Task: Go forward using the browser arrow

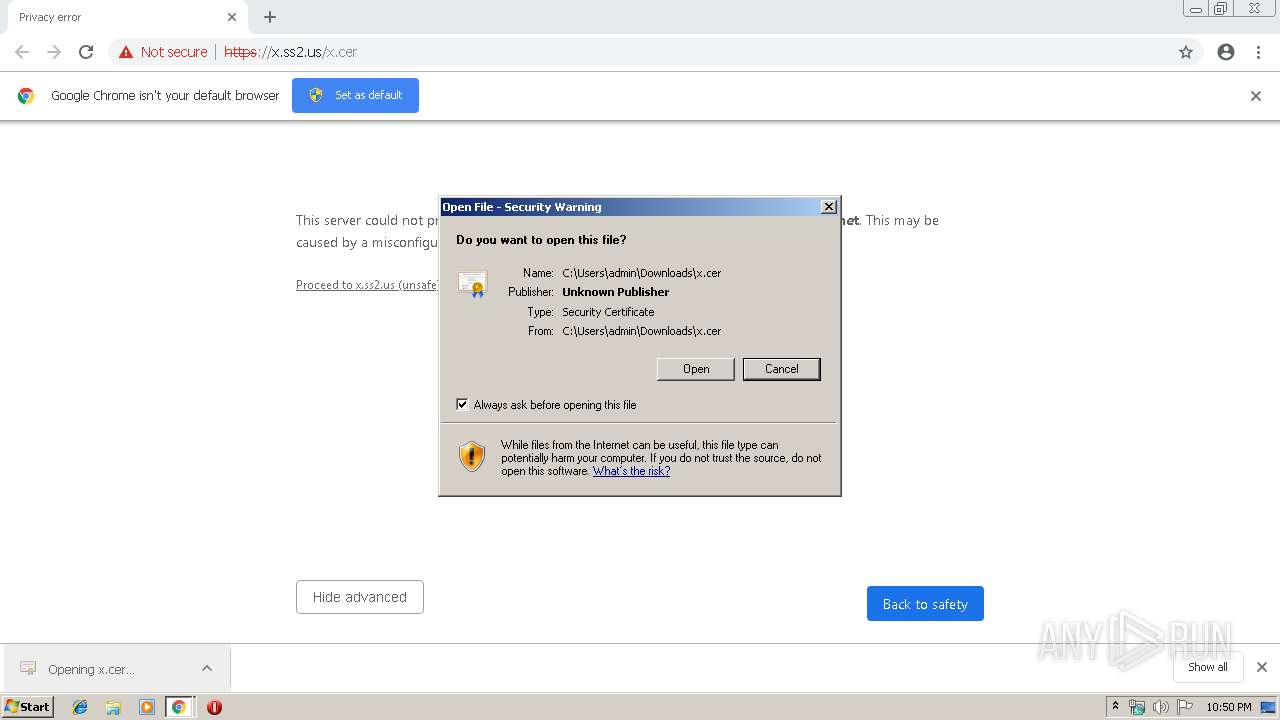Action: (54, 52)
